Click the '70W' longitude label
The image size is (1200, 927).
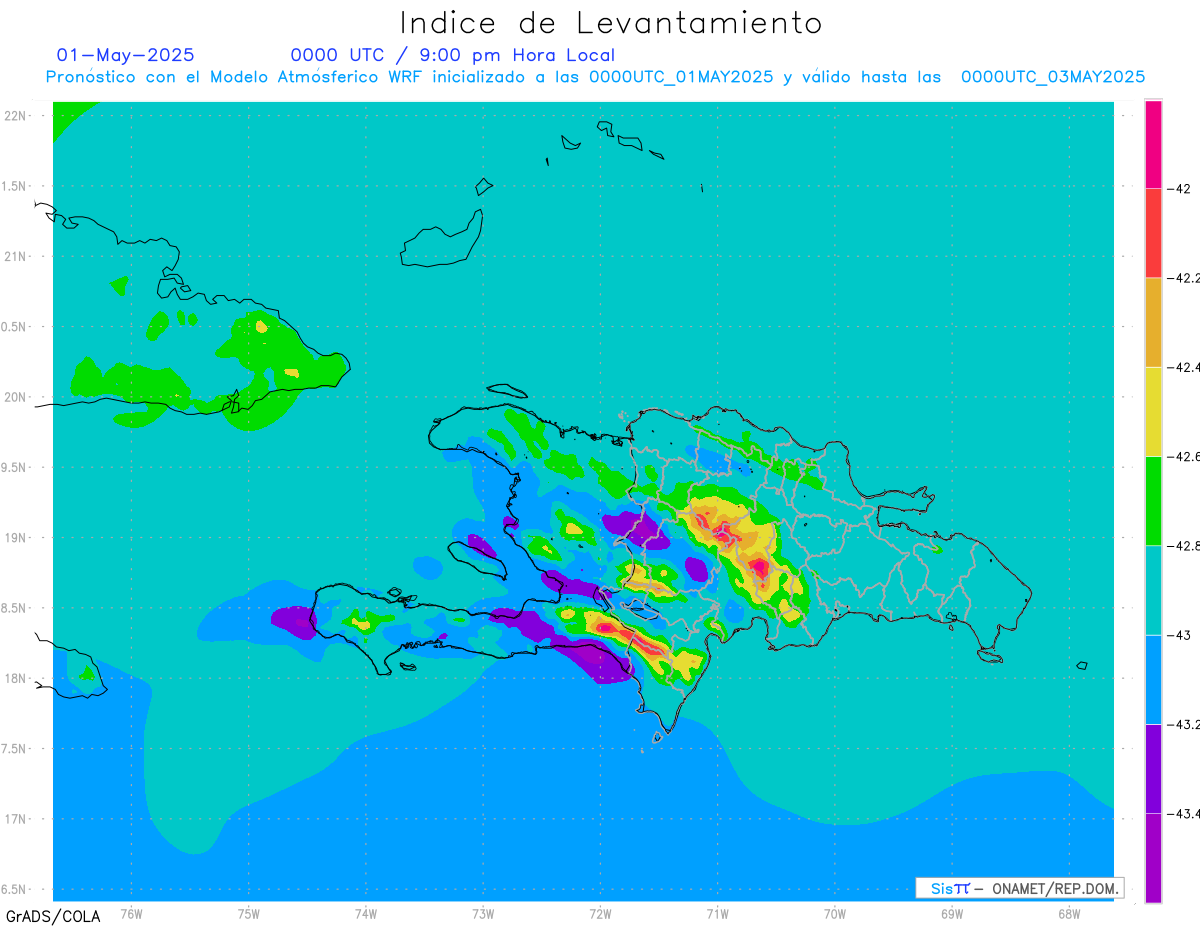pyautogui.click(x=835, y=913)
